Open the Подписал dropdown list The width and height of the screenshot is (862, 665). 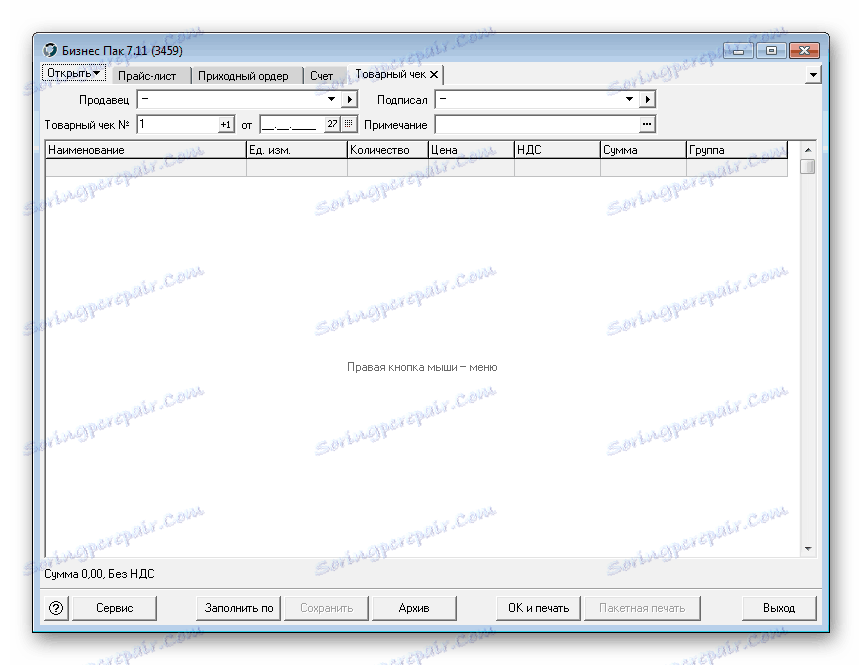(628, 99)
